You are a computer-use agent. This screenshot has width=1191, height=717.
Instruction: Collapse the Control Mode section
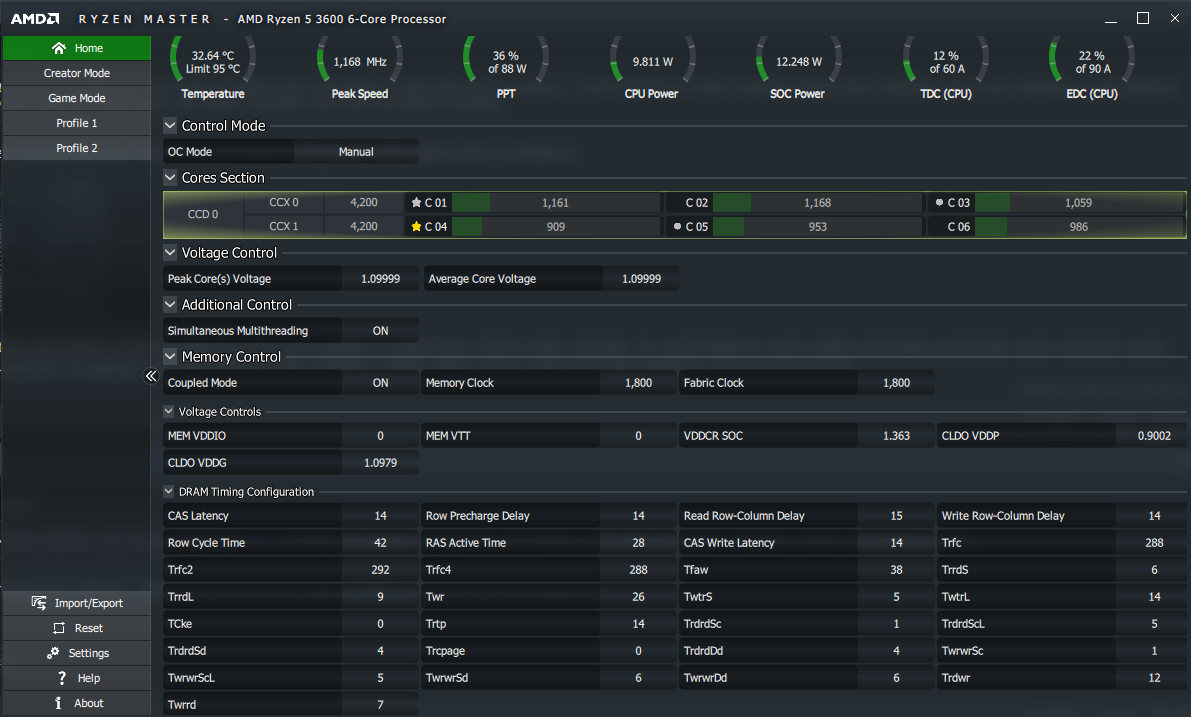[x=170, y=125]
